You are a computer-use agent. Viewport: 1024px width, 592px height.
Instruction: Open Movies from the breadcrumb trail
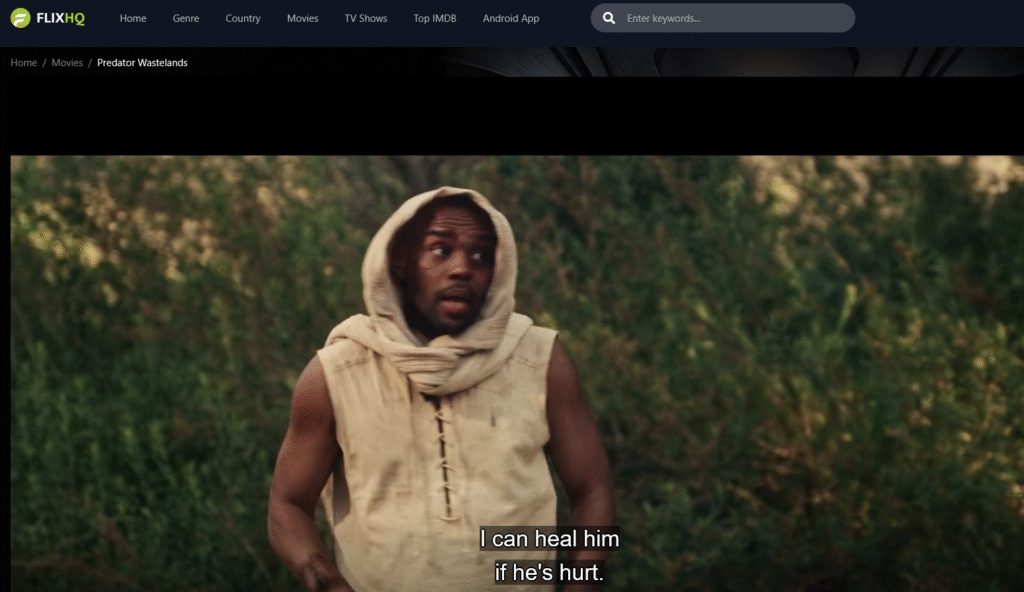66,62
